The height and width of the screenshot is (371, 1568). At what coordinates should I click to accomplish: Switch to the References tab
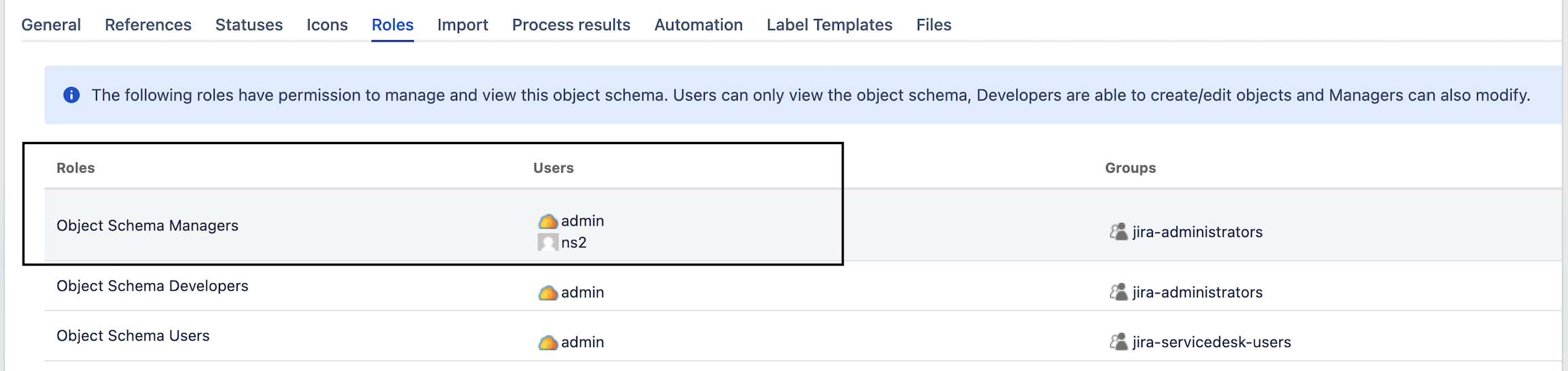coord(148,24)
